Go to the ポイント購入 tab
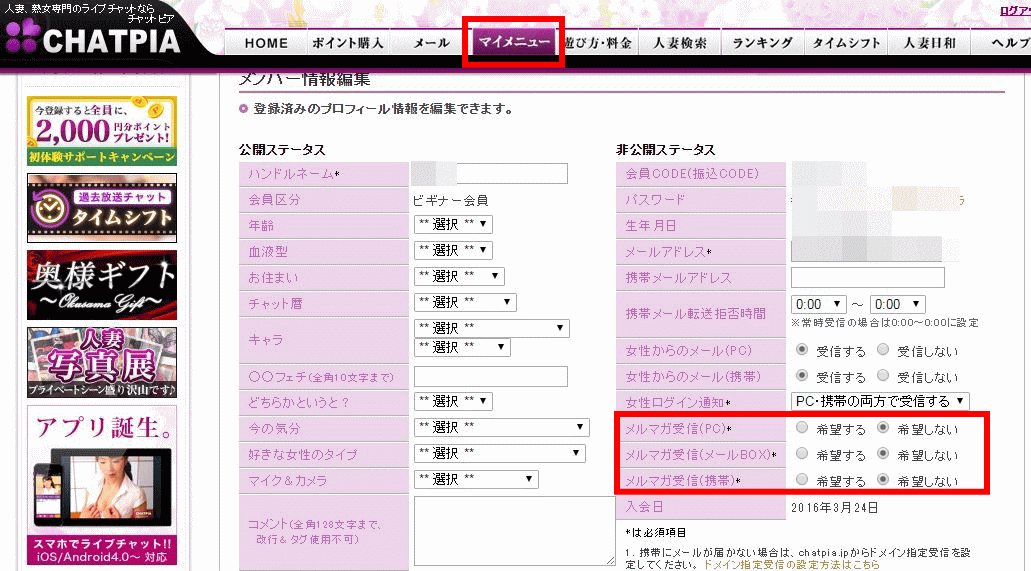Screen dimensions: 1031x571 (347, 43)
